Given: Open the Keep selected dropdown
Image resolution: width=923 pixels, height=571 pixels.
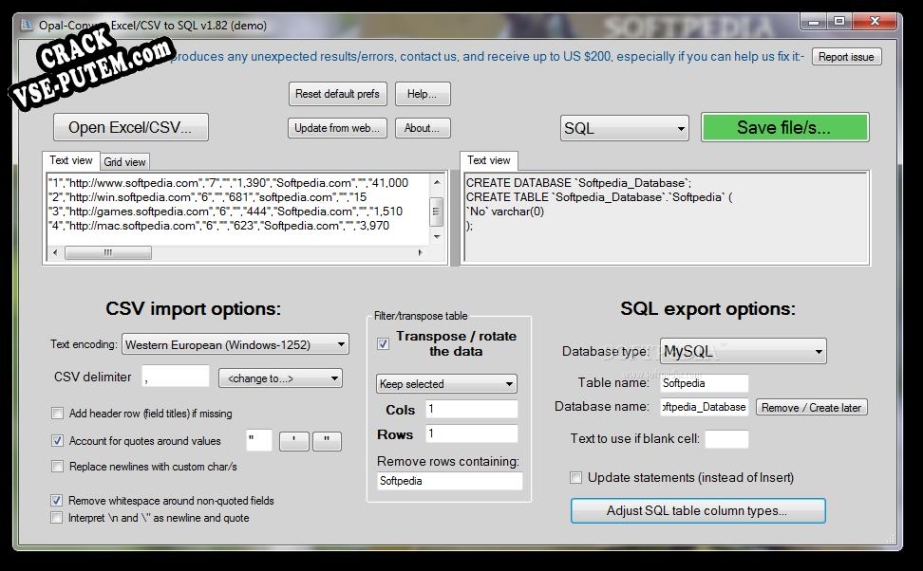Looking at the screenshot, I should [x=446, y=384].
